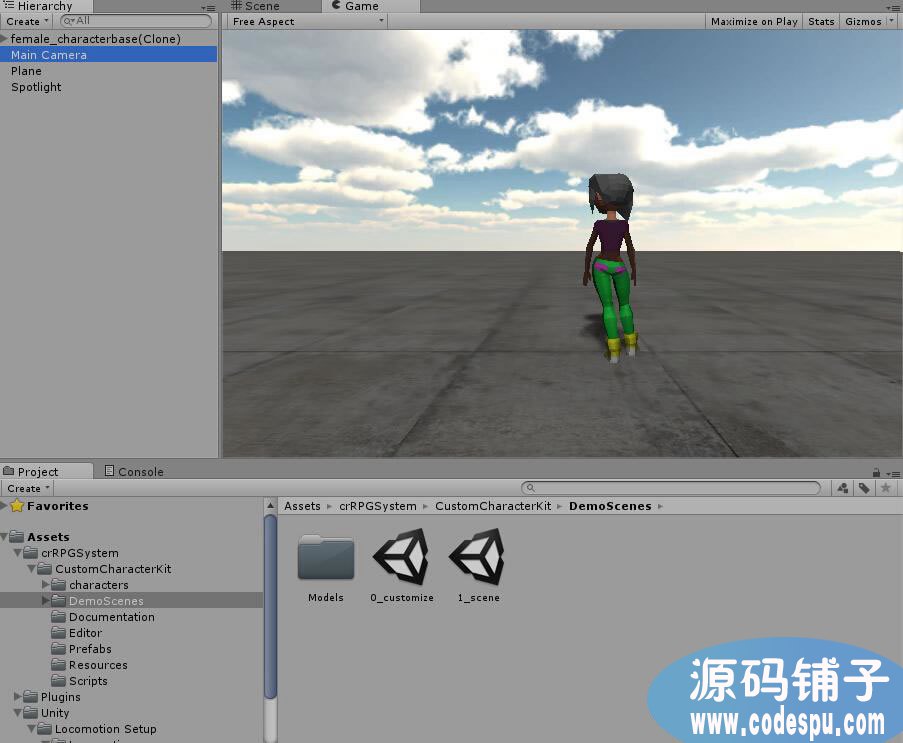This screenshot has width=903, height=743.
Task: Open Search by Type filter icon
Action: [x=843, y=488]
